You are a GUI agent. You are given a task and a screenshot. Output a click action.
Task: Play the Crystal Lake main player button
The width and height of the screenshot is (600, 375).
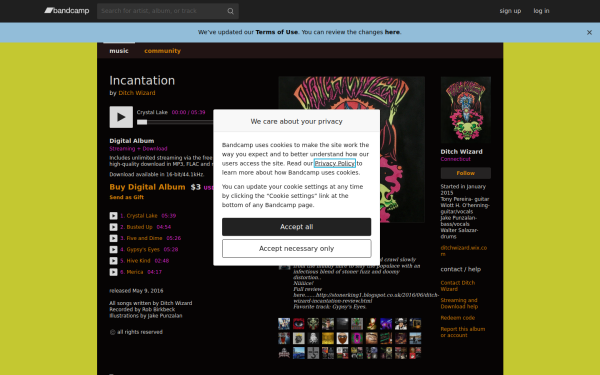[x=121, y=117]
